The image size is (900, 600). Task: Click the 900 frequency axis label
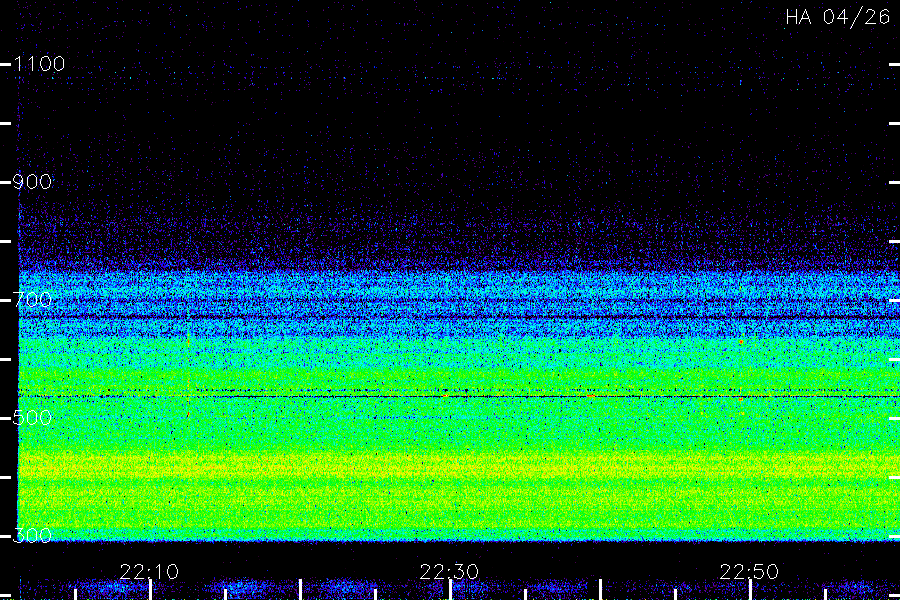coord(32,182)
